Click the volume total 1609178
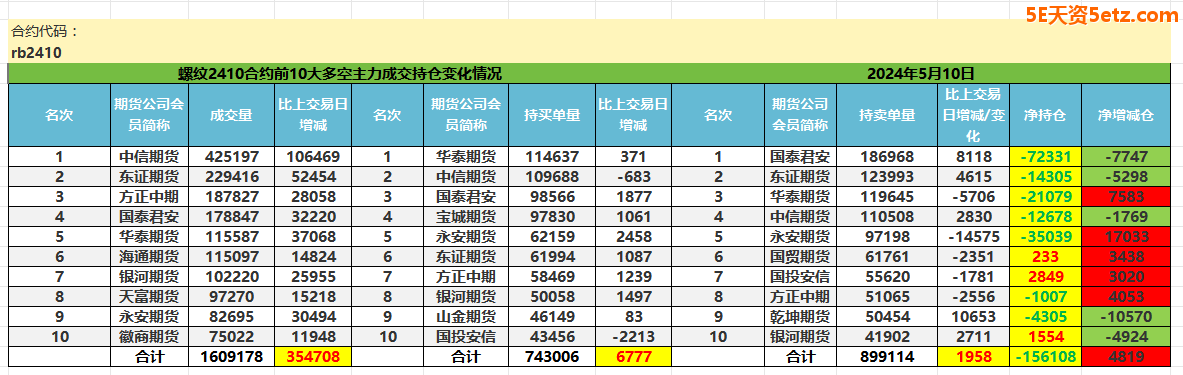Screen dimensions: 1183x375 232,357
